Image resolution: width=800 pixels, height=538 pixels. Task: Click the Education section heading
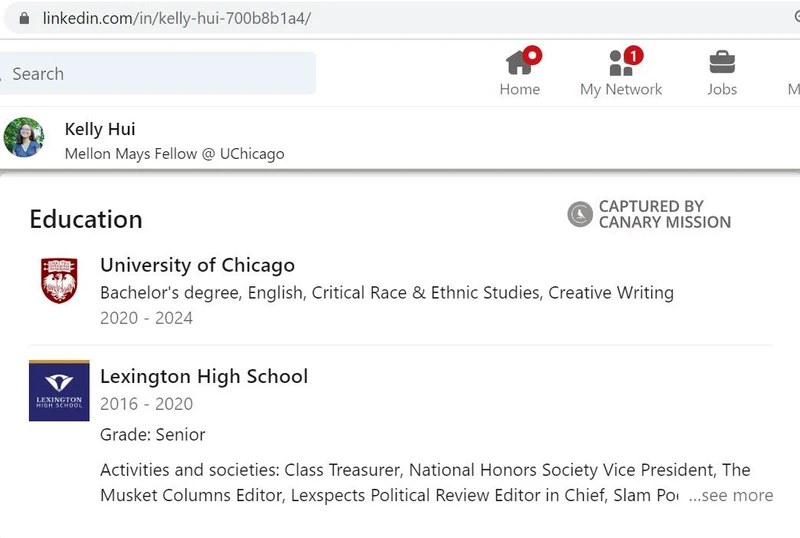click(x=86, y=219)
